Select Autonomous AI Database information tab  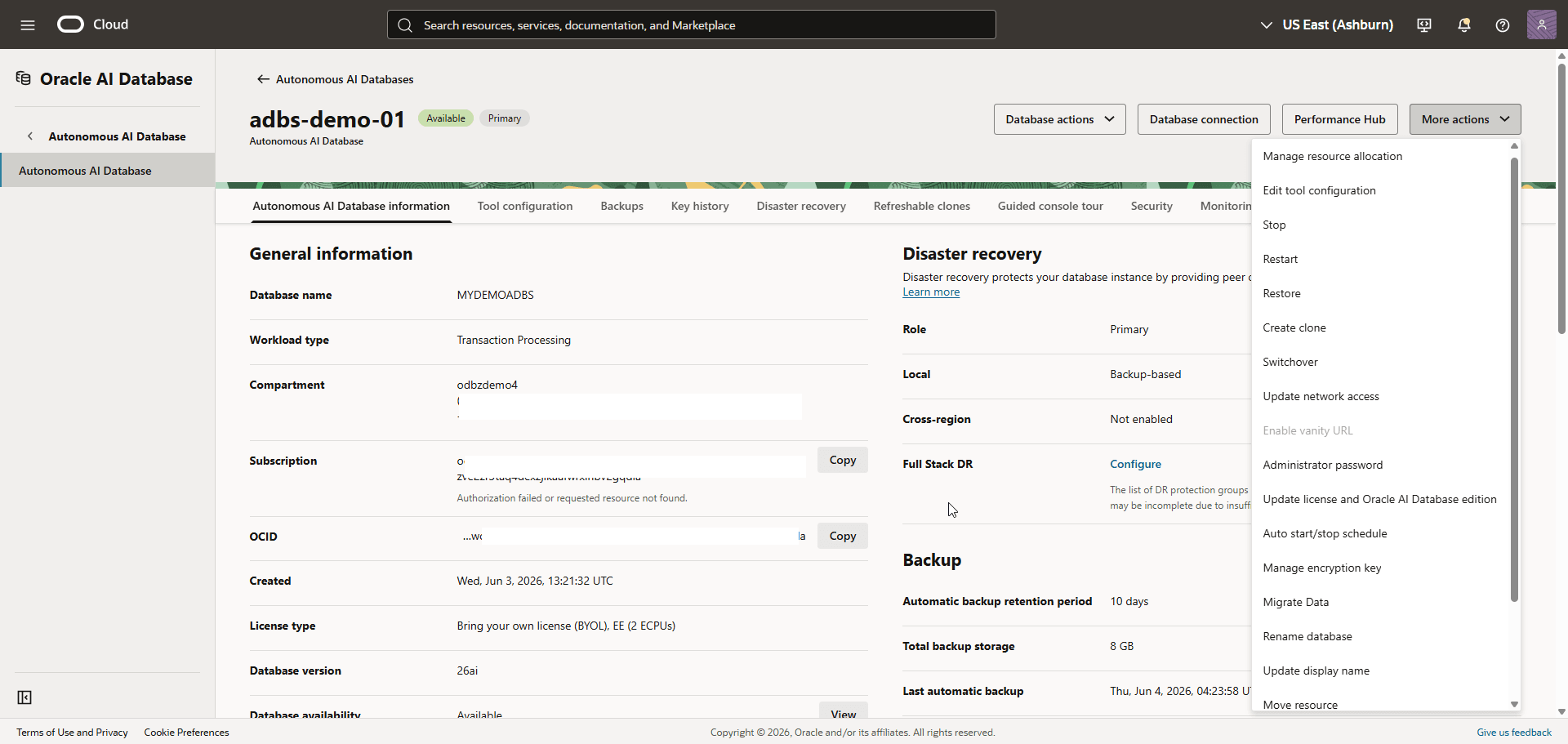351,206
